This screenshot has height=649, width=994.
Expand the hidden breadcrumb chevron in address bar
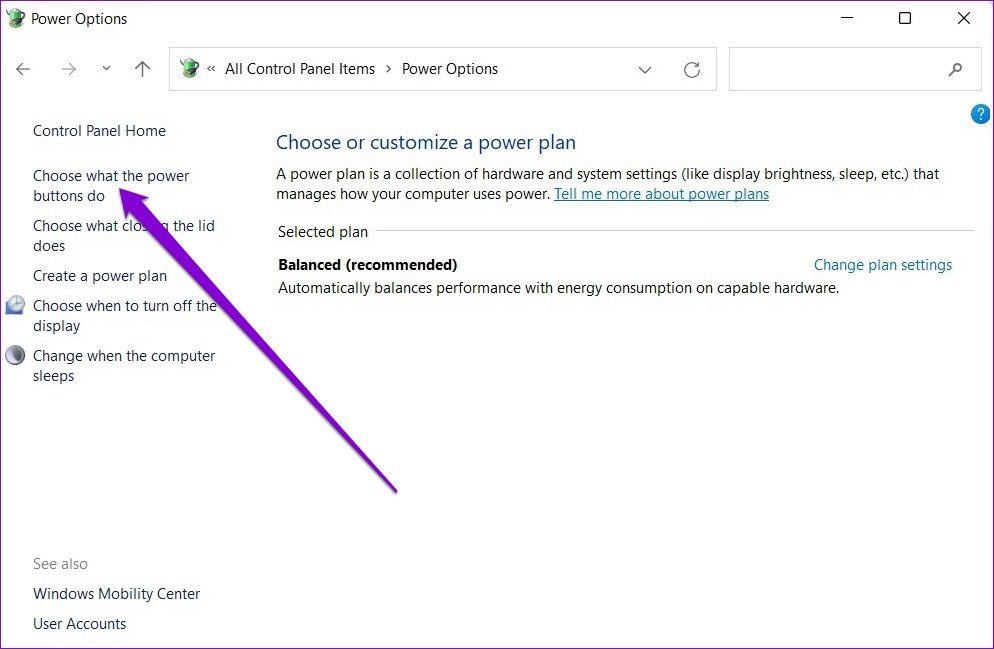pos(211,69)
